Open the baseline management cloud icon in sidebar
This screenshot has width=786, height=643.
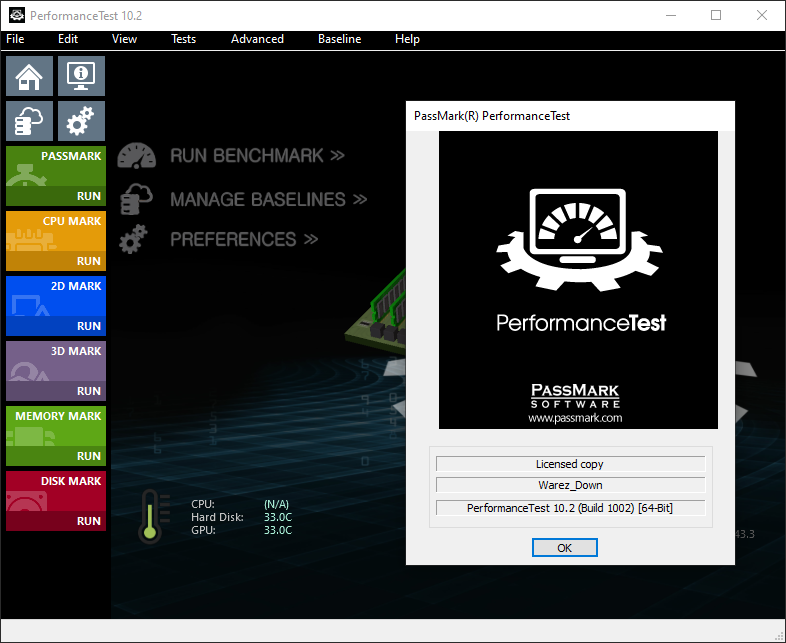point(29,121)
